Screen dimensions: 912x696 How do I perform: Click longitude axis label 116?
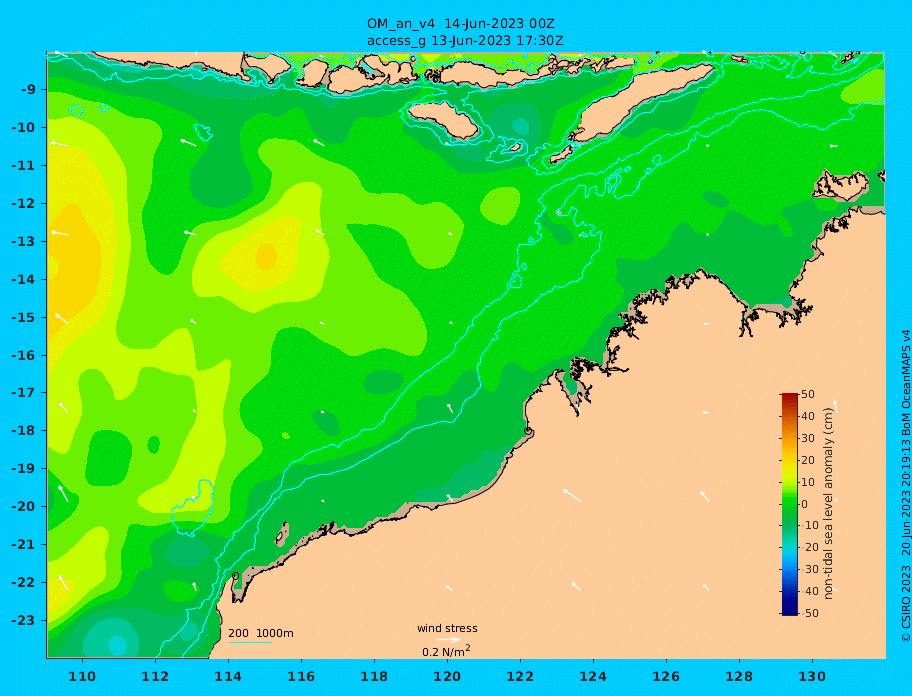(301, 677)
